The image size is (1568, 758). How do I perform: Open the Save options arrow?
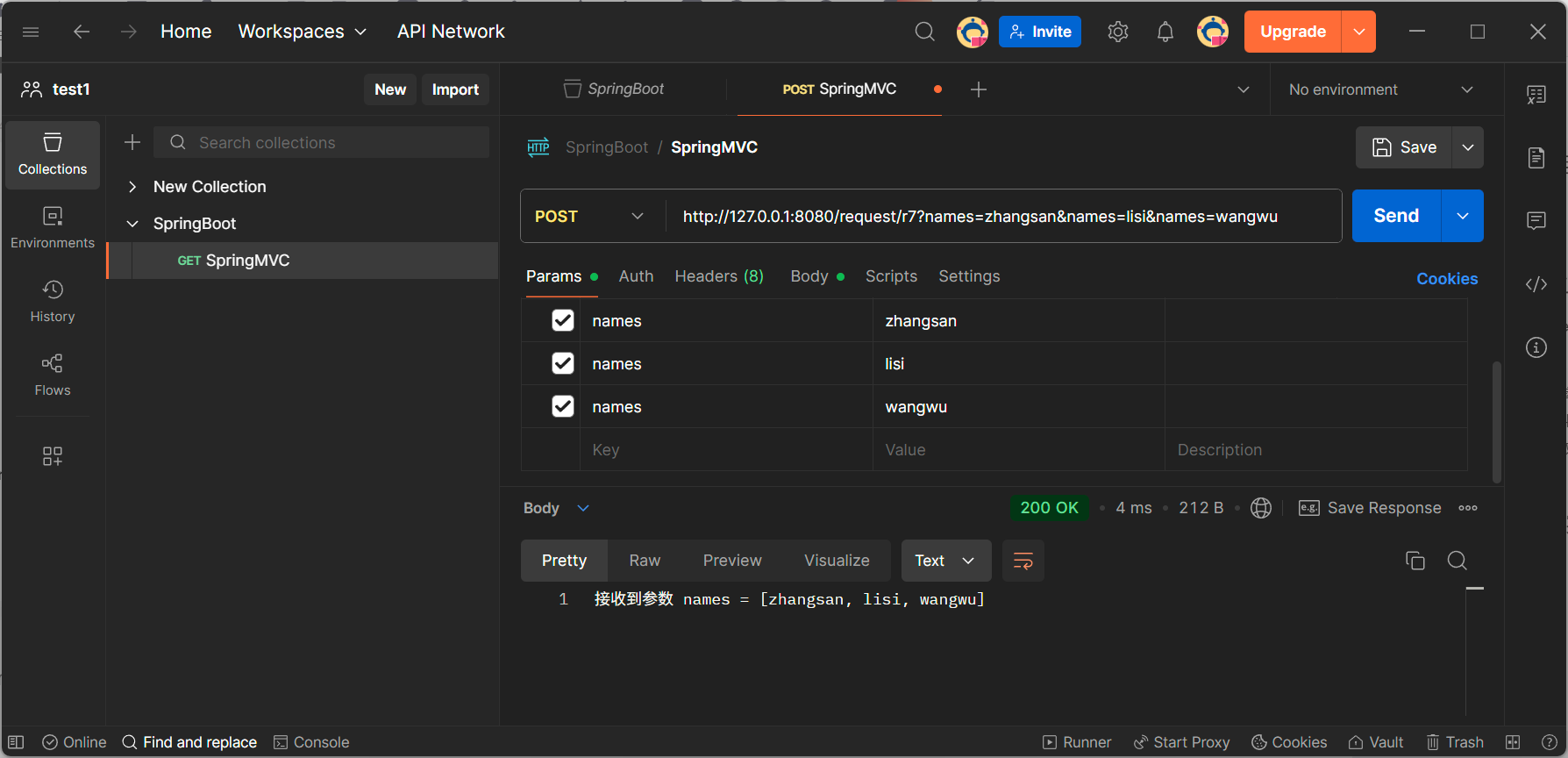click(1468, 147)
